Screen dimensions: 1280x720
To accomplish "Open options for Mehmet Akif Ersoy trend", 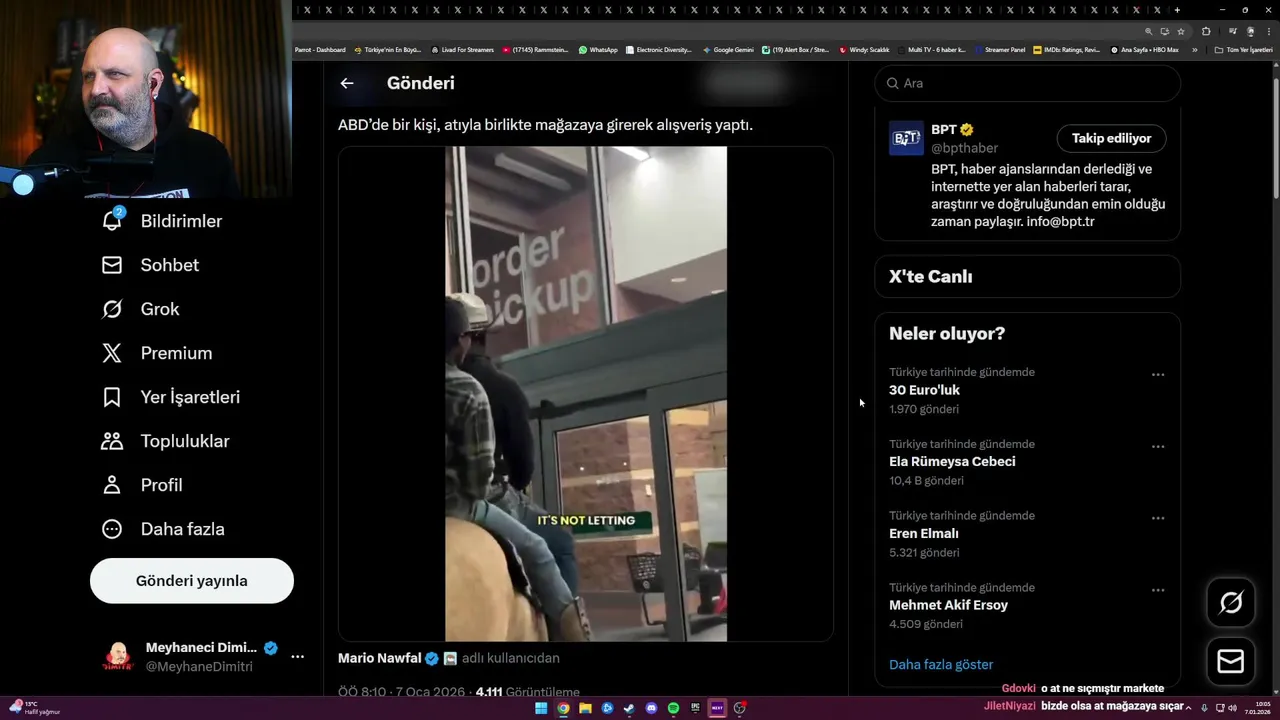I will [1158, 590].
